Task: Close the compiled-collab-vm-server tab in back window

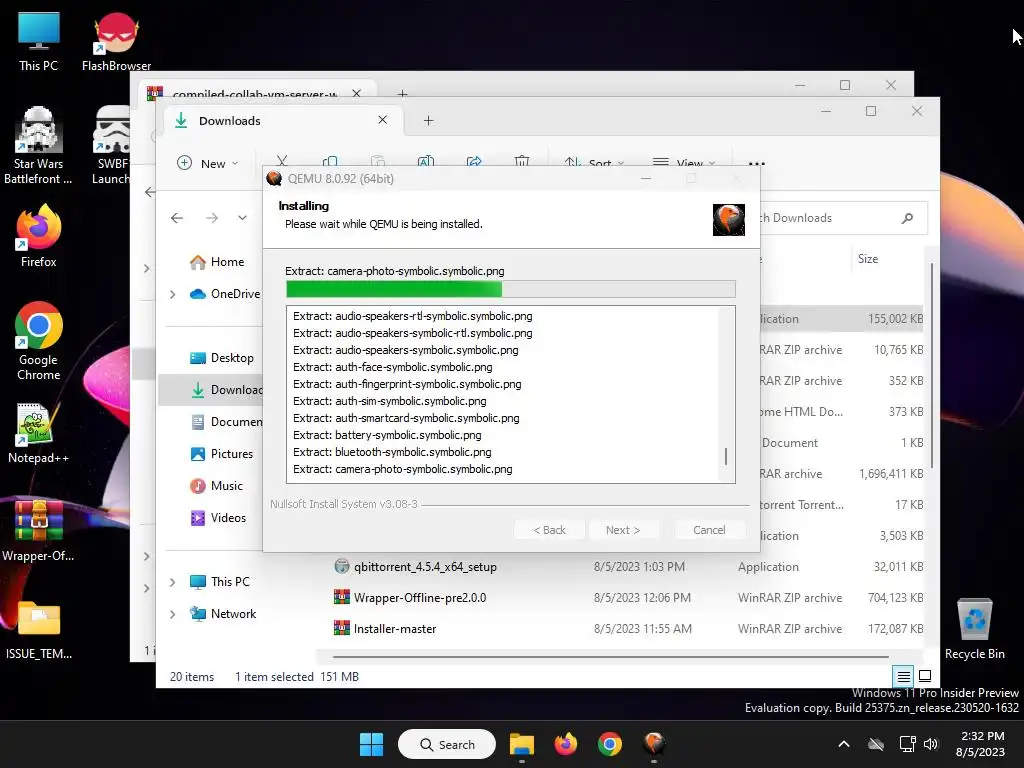Action: [x=357, y=93]
